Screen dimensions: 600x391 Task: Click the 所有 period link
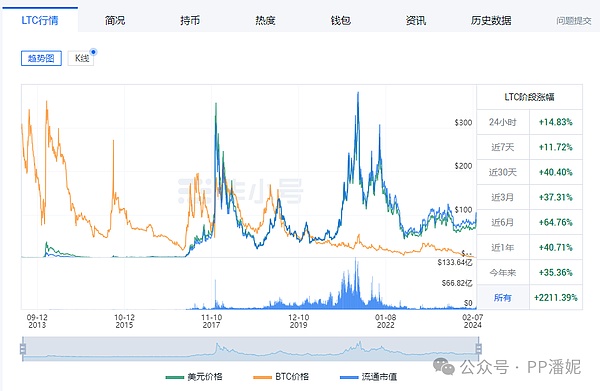(503, 297)
